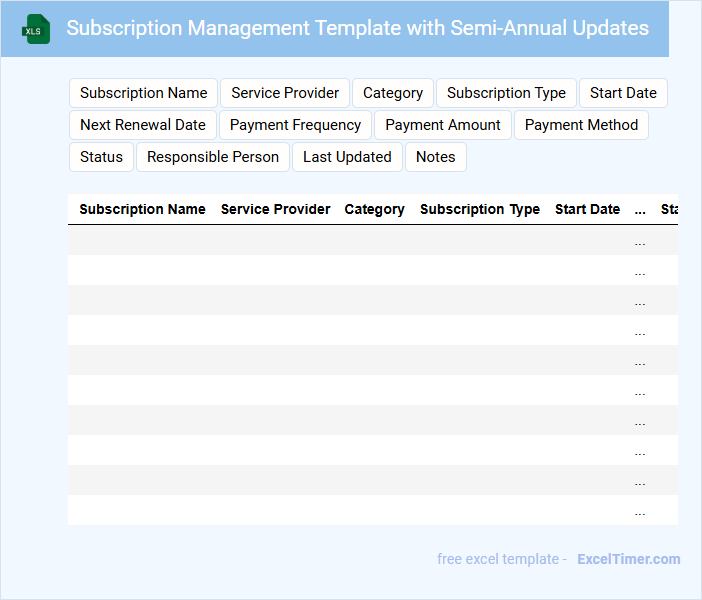
Task: Select the Last Updated tag
Action: pyautogui.click(x=347, y=157)
